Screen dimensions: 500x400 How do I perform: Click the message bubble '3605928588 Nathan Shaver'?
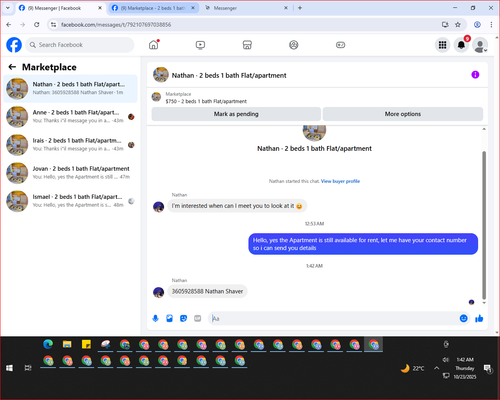207,291
